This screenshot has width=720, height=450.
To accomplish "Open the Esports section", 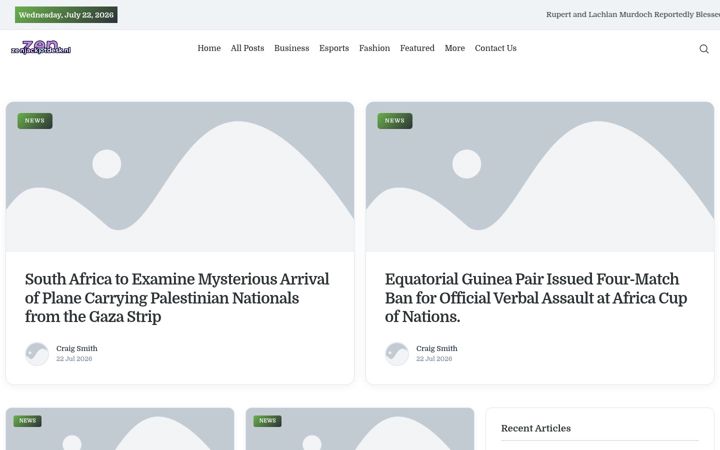I will (334, 48).
